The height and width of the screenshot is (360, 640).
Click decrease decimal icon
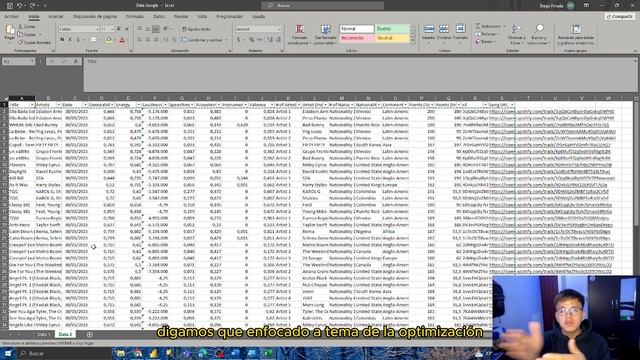pyautogui.click(x=278, y=40)
